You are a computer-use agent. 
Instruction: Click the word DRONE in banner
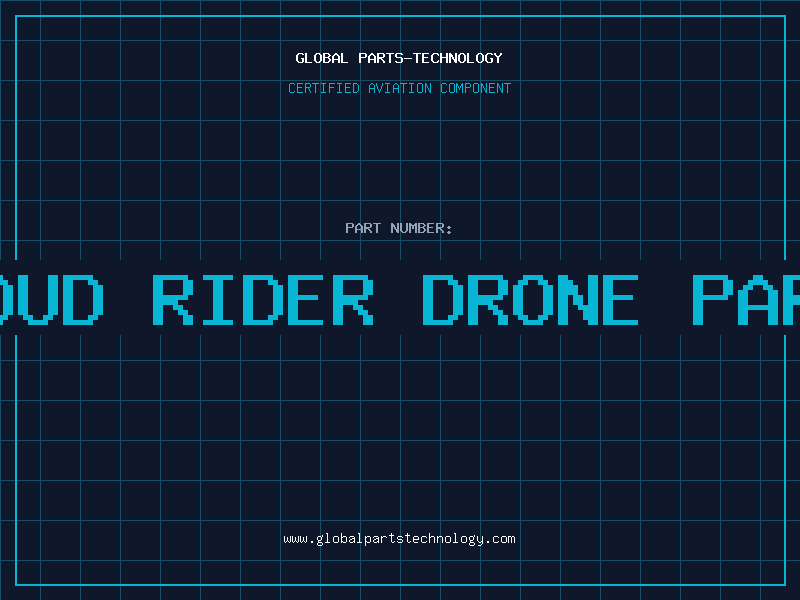(531, 300)
